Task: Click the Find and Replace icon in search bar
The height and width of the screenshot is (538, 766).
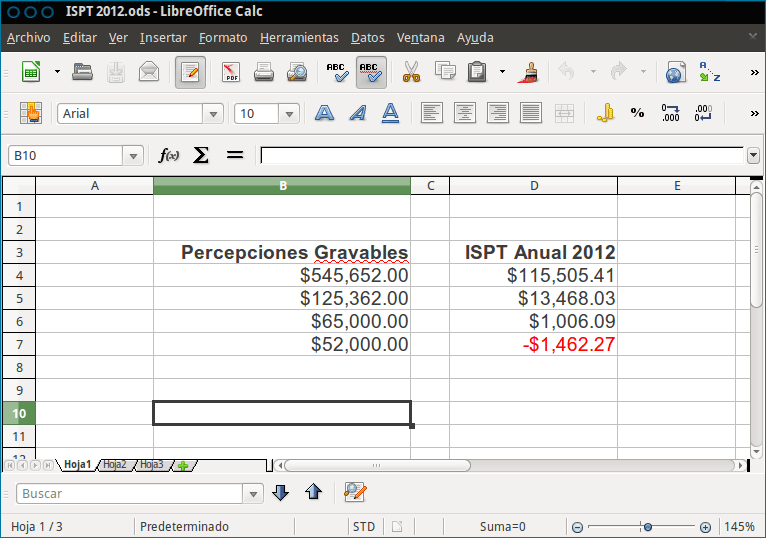Action: point(354,492)
